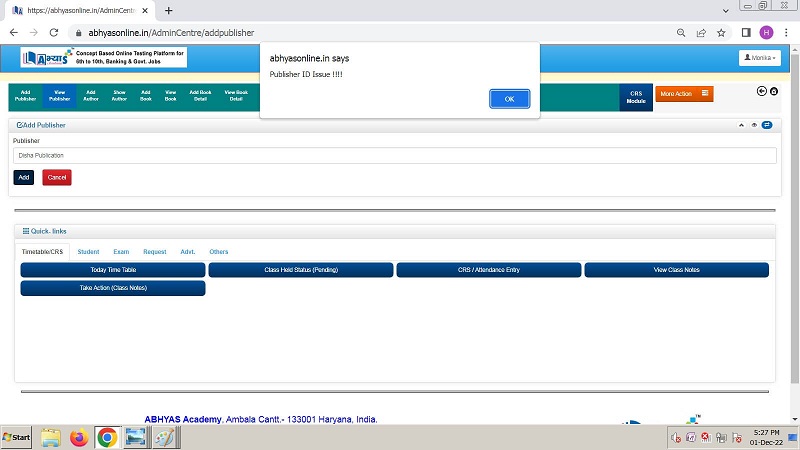
Task: Switch to the Student quick links tab
Action: (x=88, y=252)
